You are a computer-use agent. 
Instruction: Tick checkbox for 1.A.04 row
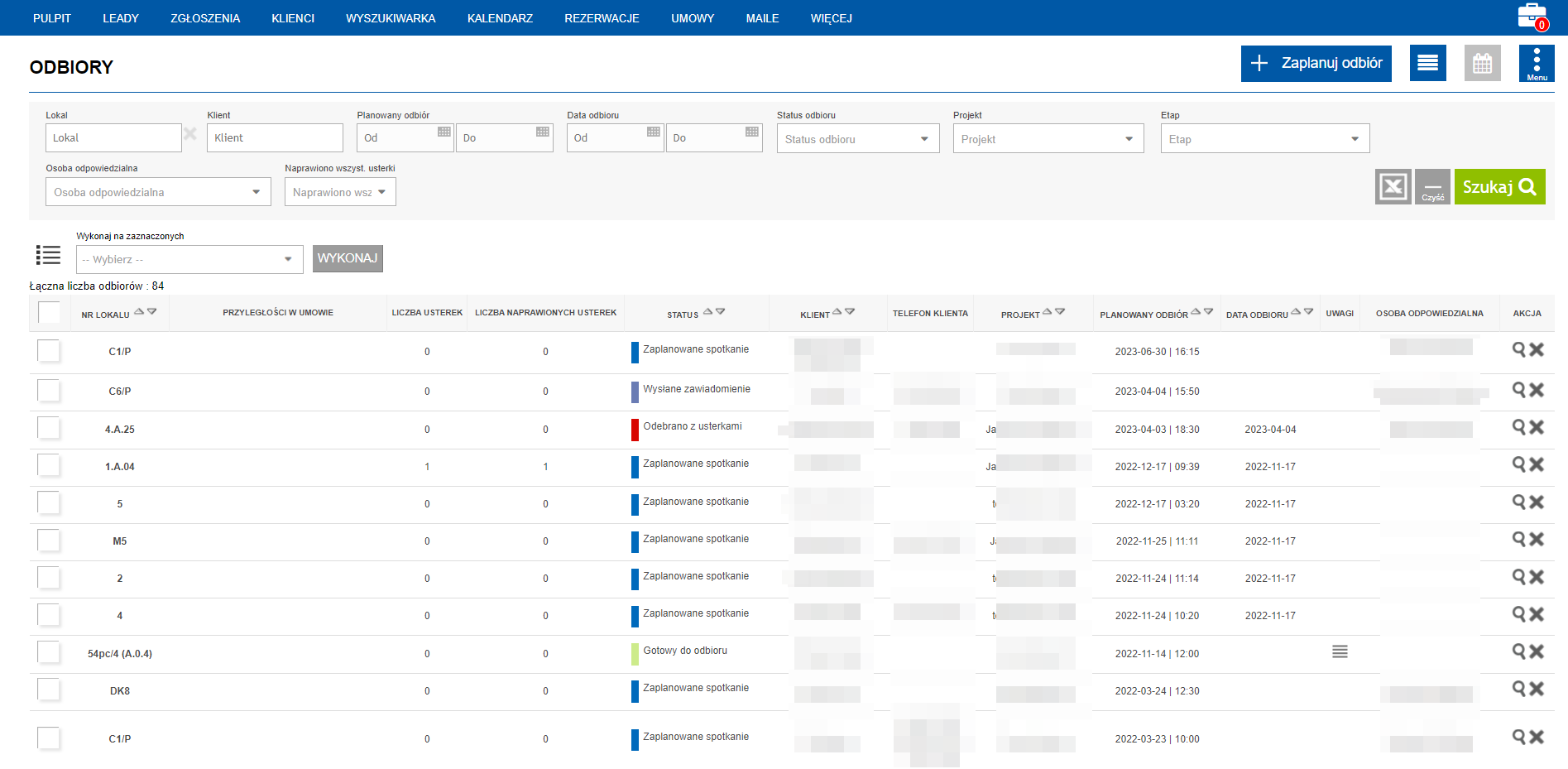(x=49, y=465)
